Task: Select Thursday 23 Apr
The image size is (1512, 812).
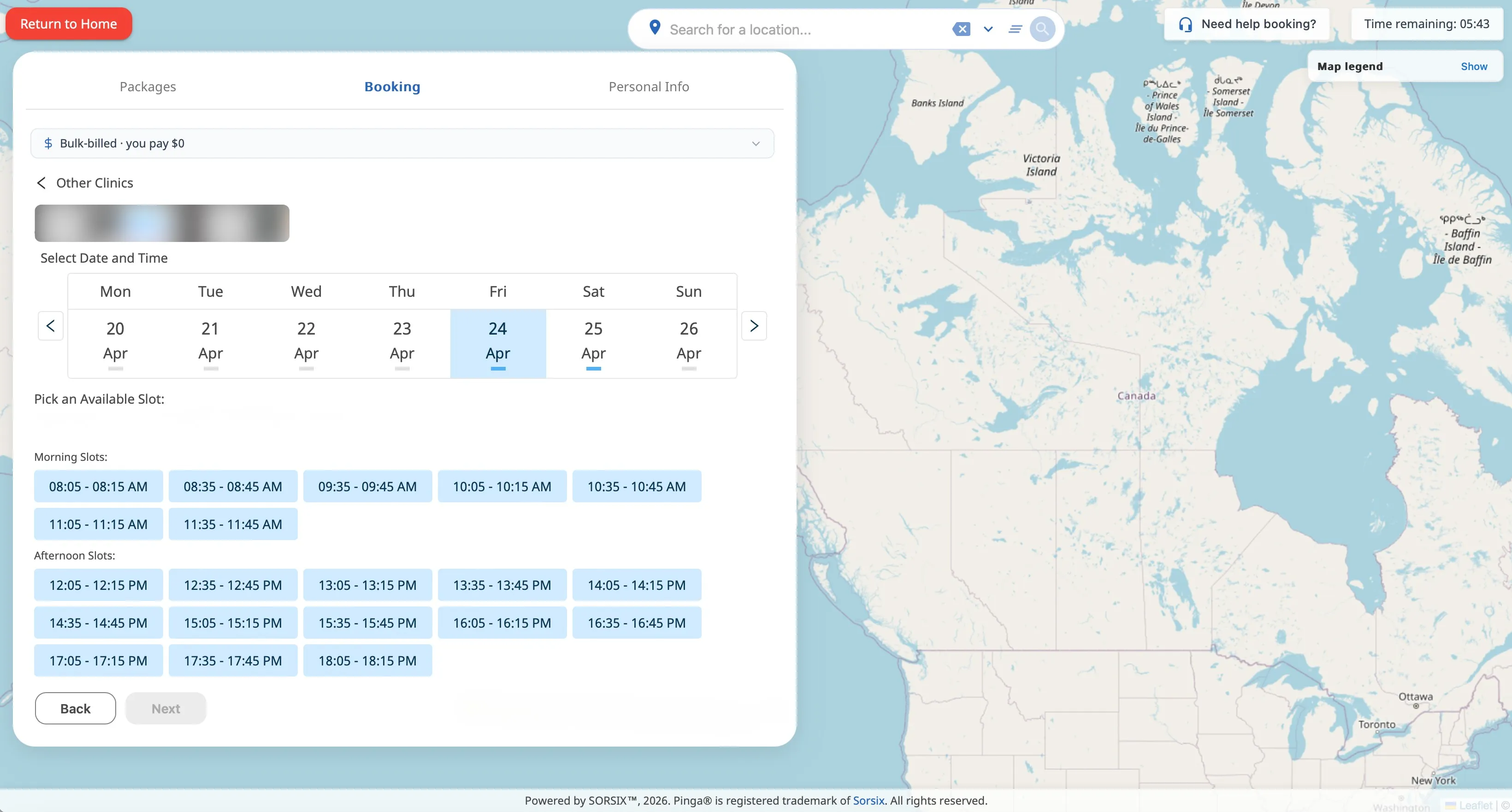Action: tap(402, 343)
